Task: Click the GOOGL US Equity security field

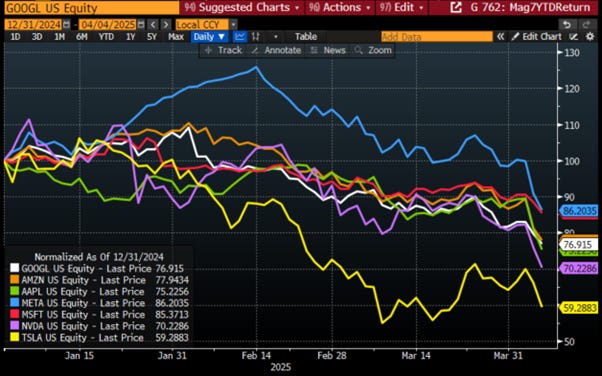Action: (92, 8)
